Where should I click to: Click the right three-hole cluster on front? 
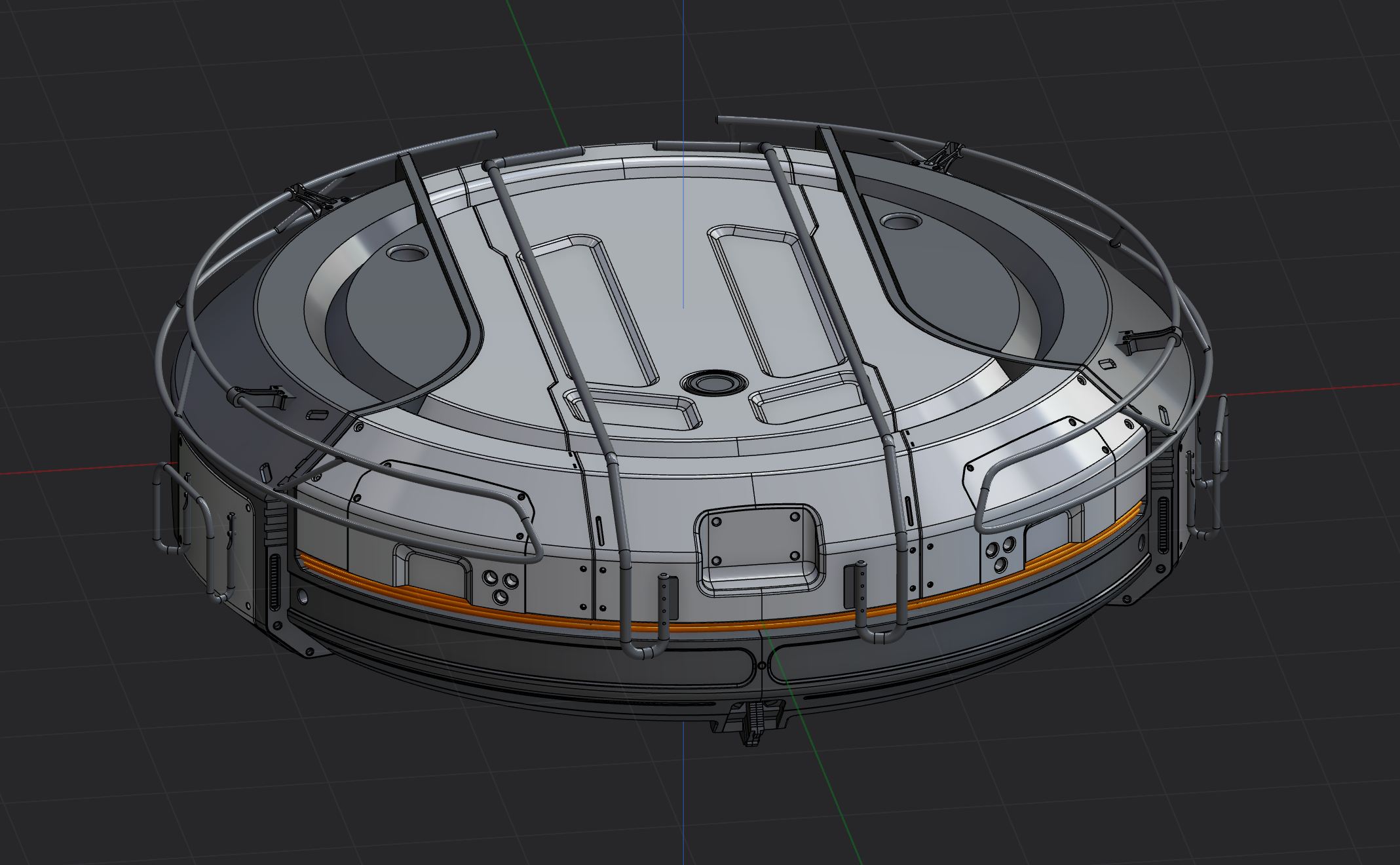(1002, 554)
